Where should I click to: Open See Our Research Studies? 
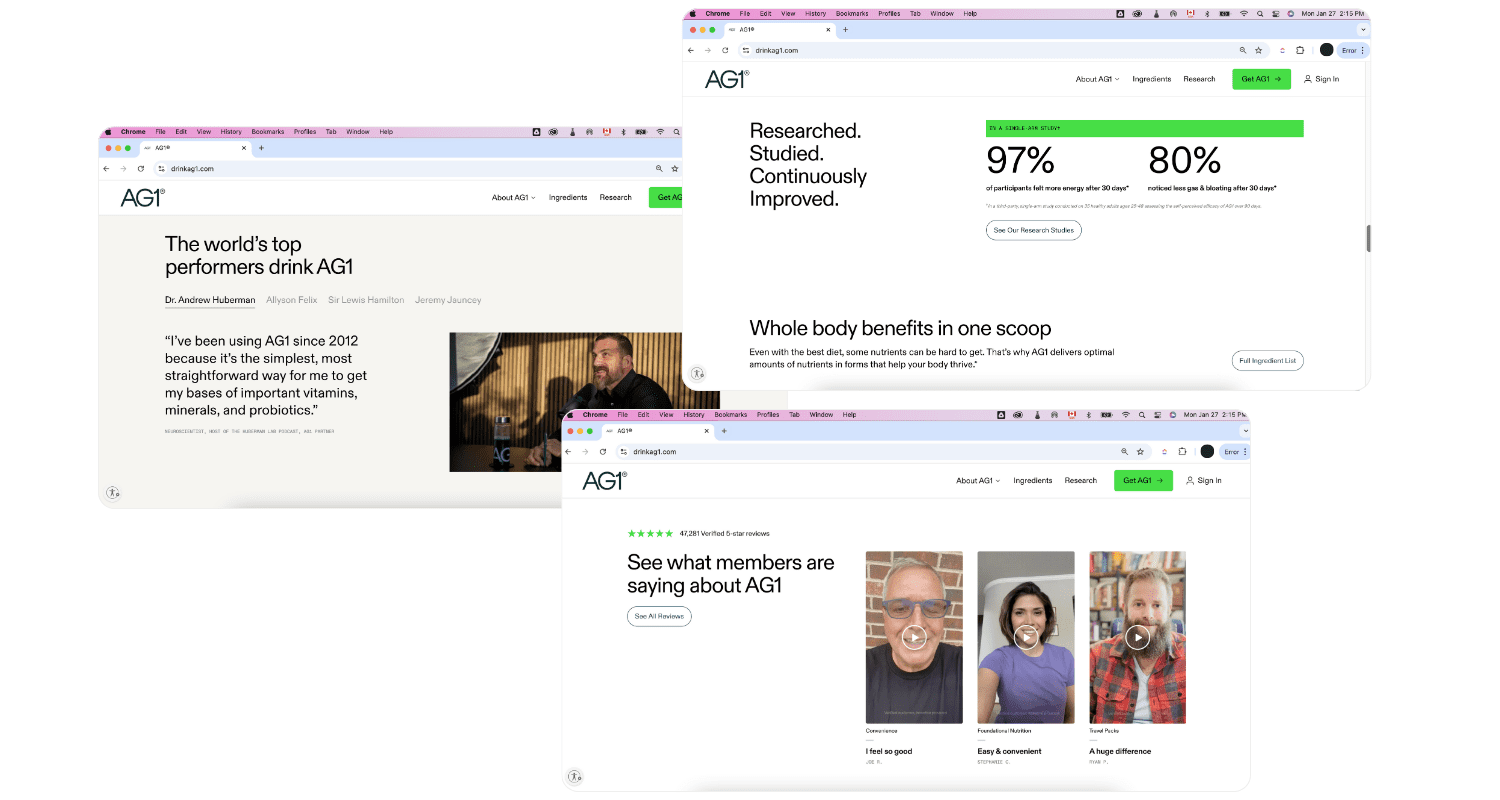(x=1033, y=230)
